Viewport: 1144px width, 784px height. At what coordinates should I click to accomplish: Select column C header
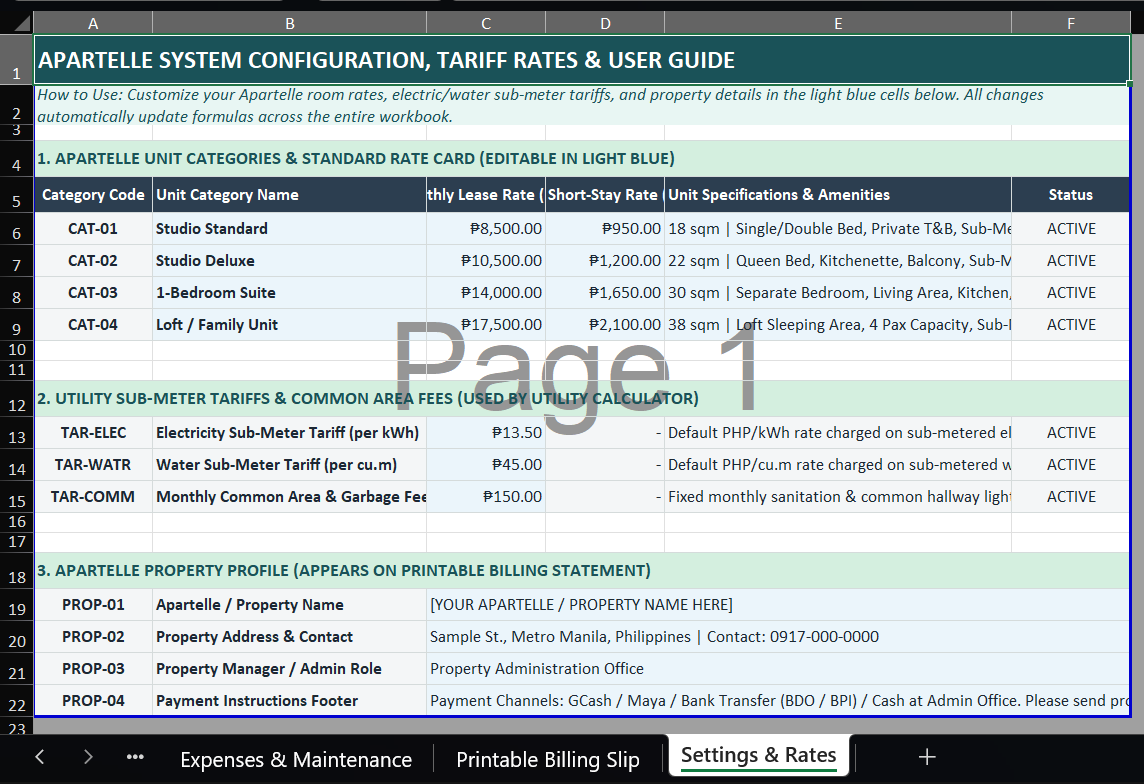tap(486, 23)
